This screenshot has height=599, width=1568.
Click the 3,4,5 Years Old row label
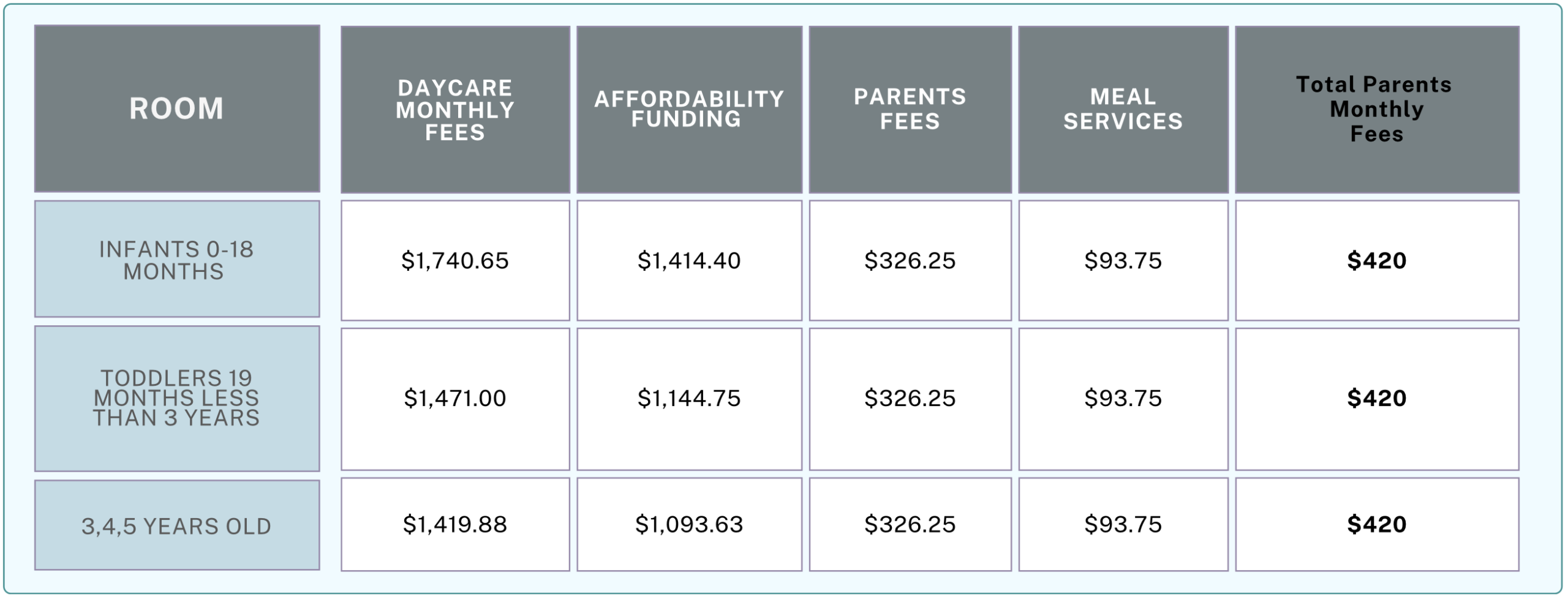pyautogui.click(x=176, y=526)
